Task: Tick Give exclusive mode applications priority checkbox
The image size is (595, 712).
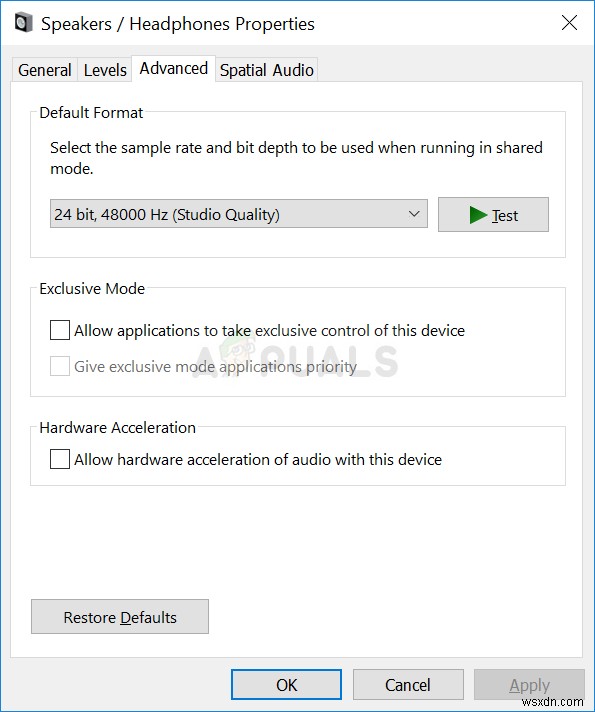Action: coord(60,366)
